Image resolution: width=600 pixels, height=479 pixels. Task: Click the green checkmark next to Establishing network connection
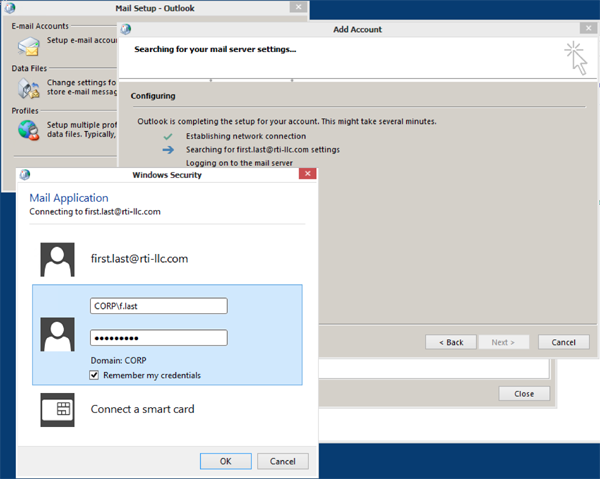(x=168, y=136)
